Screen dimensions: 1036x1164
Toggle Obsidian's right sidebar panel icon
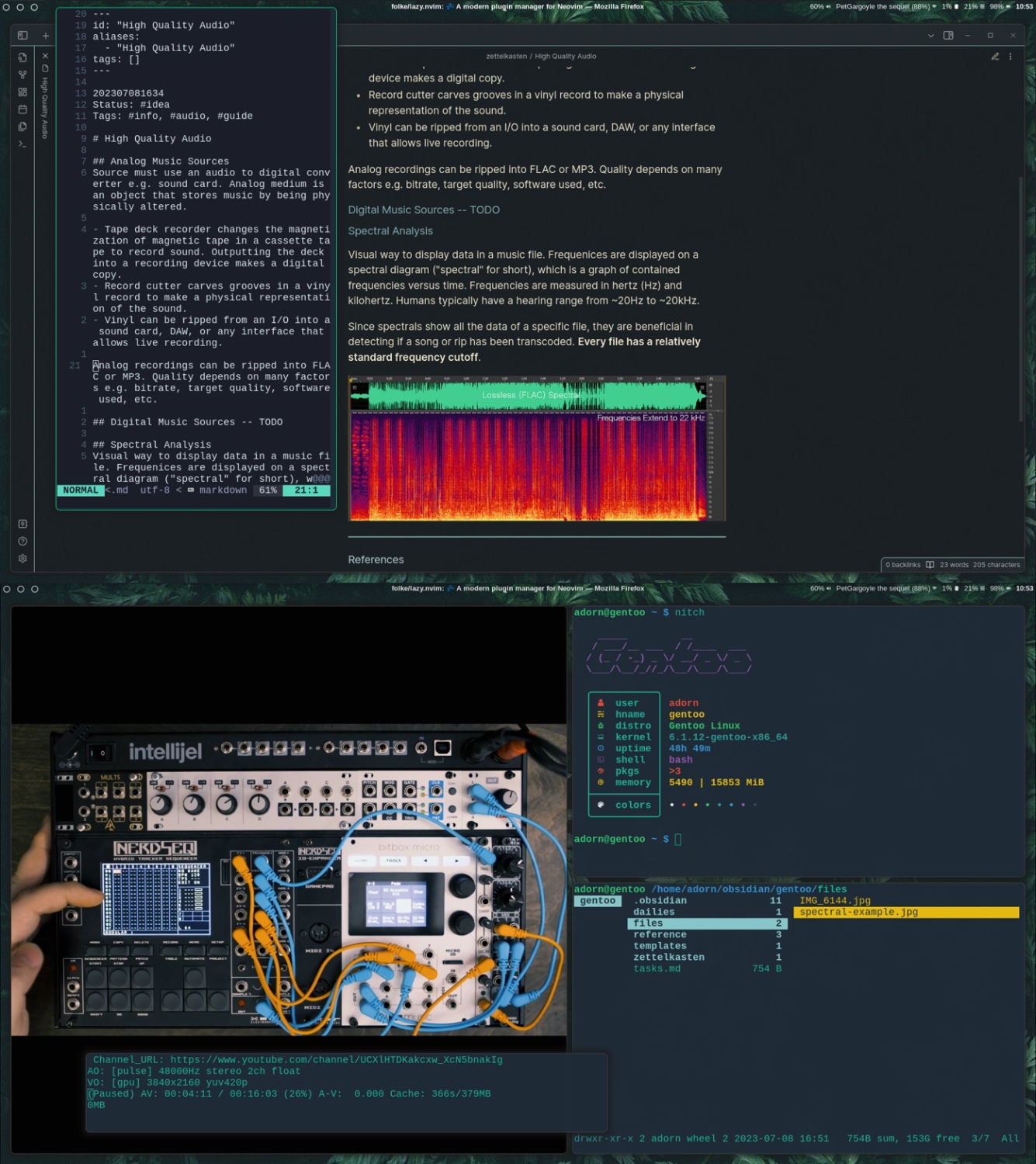[x=948, y=36]
